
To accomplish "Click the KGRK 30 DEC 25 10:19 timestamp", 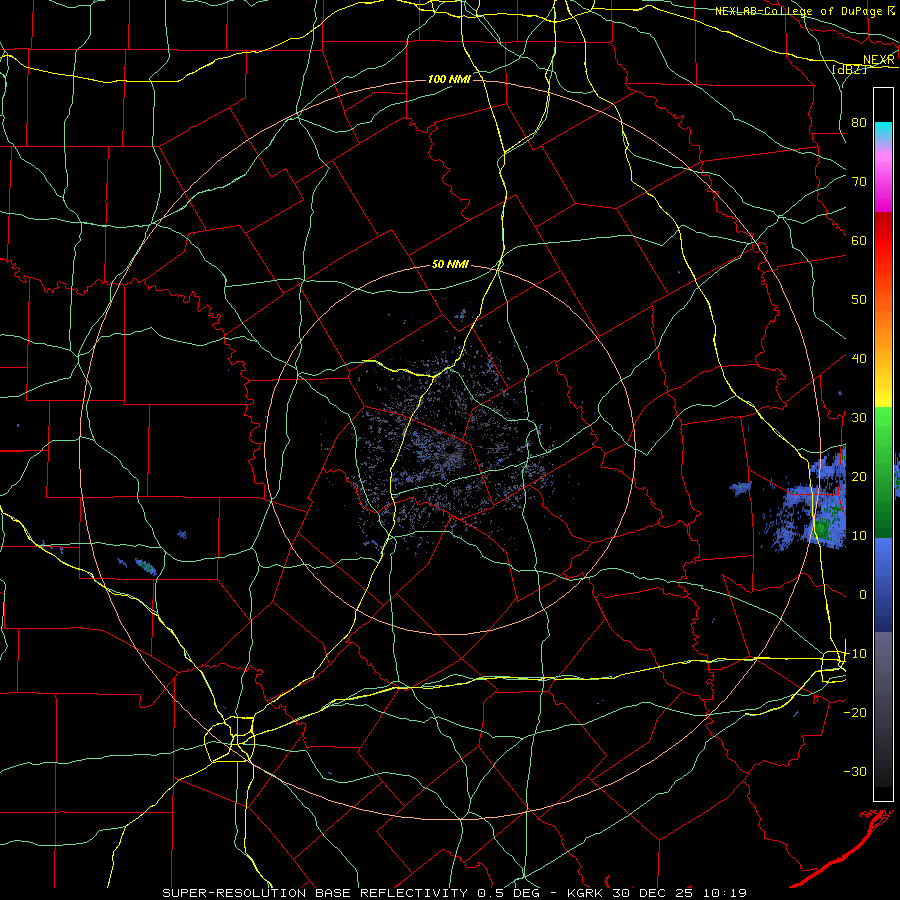I will click(x=657, y=893).
